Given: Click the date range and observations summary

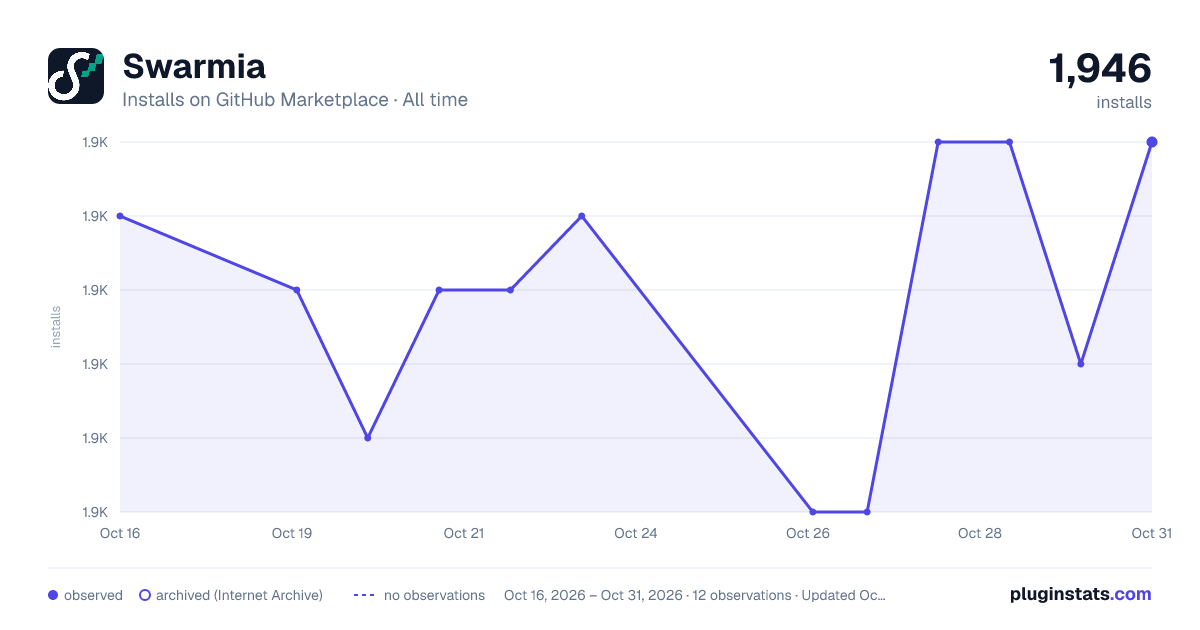Looking at the screenshot, I should 695,595.
